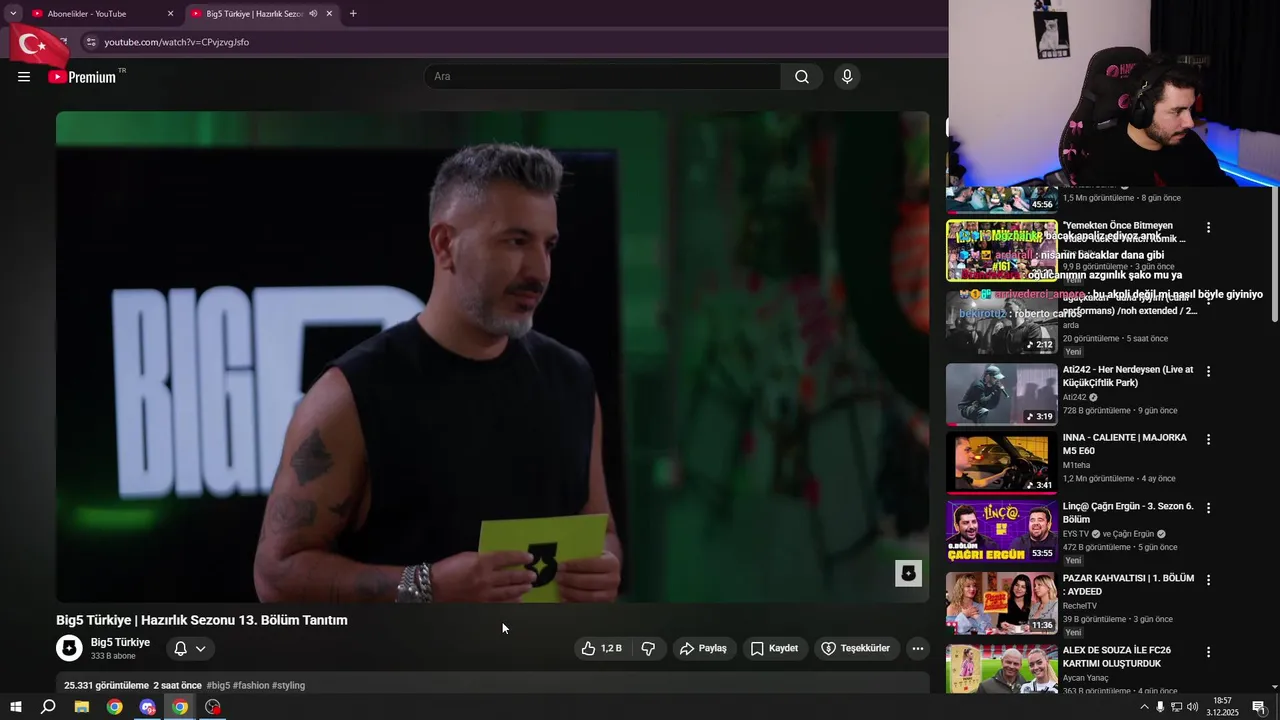Open the tab search dropdown arrow

(x=13, y=14)
